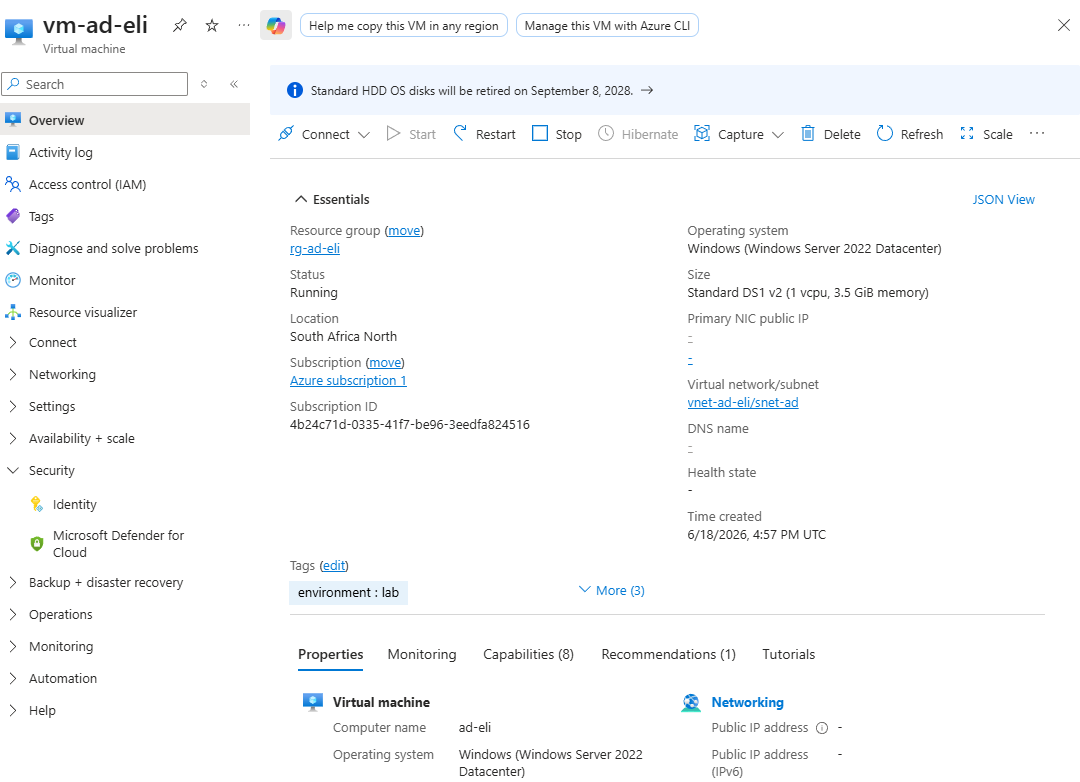Click the sidebar expand/collapse sort arrows
This screenshot has width=1080, height=782.
pos(204,84)
